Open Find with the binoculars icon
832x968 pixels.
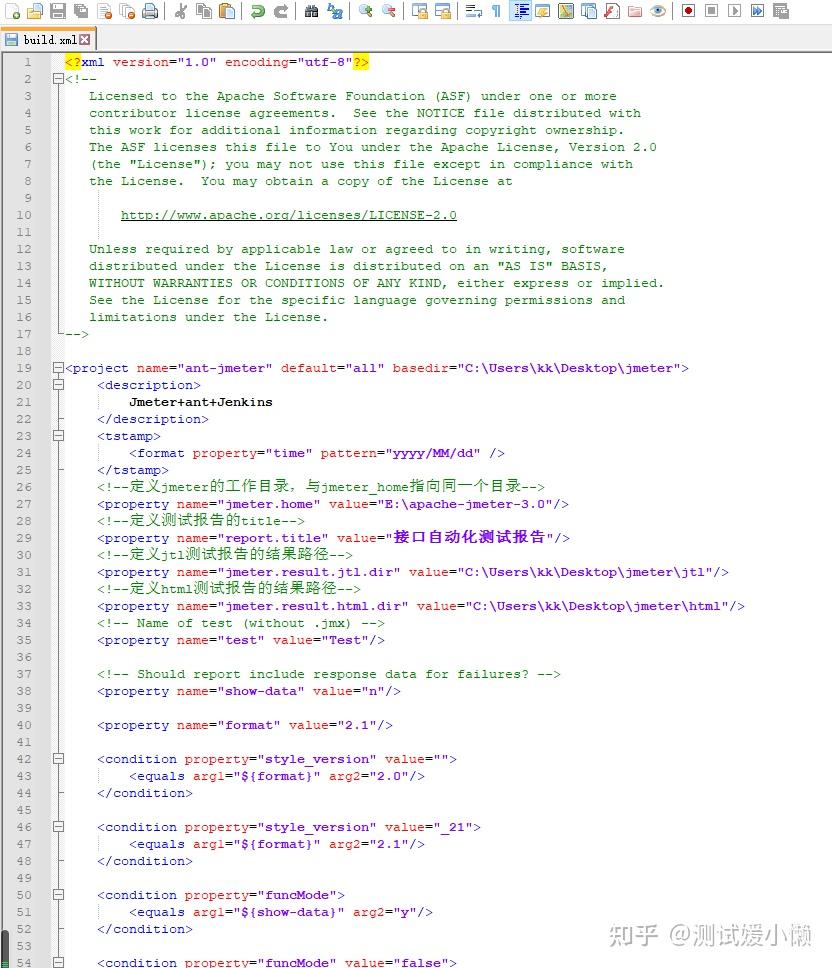pyautogui.click(x=312, y=10)
